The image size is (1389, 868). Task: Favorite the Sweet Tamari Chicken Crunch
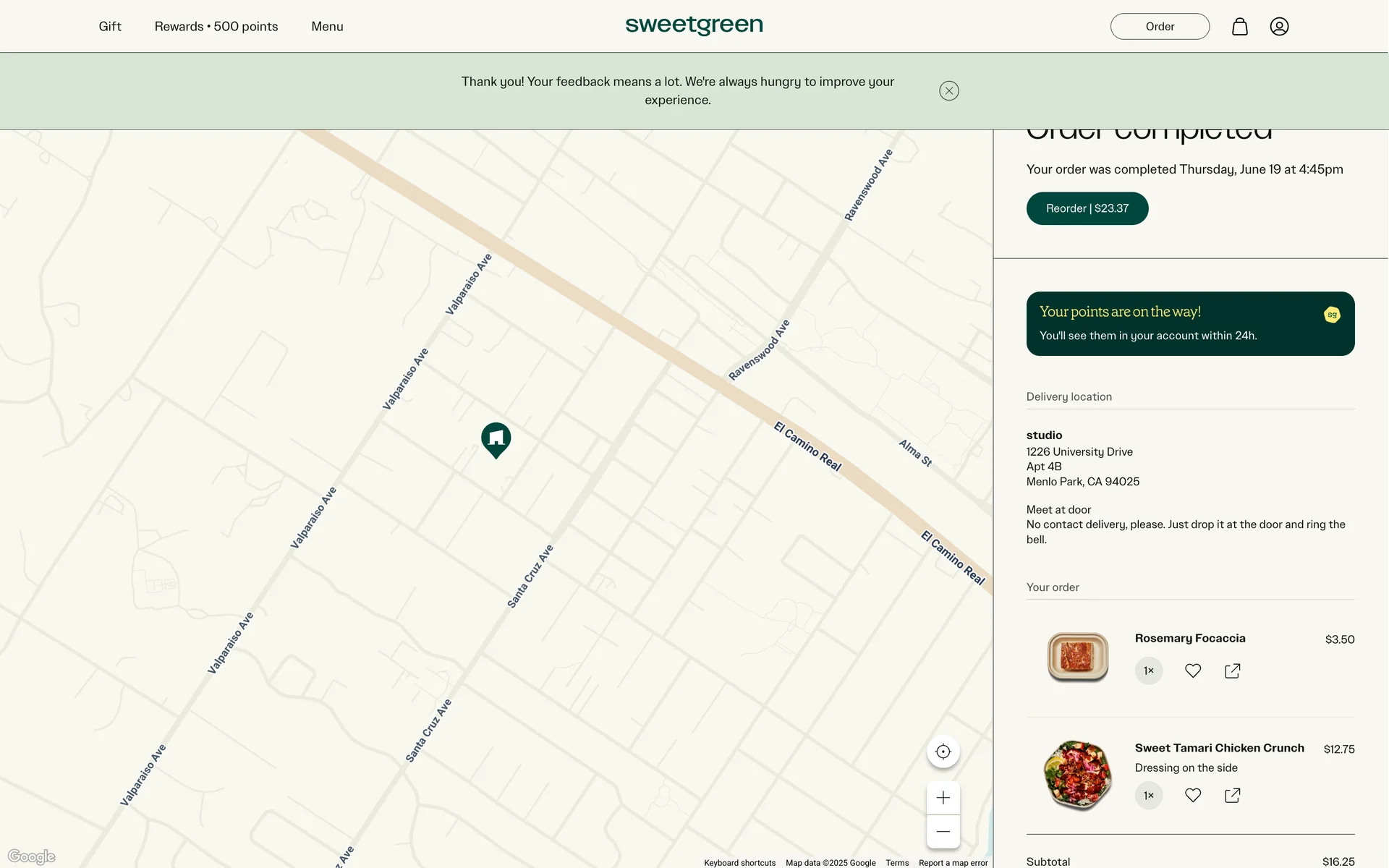1193,795
